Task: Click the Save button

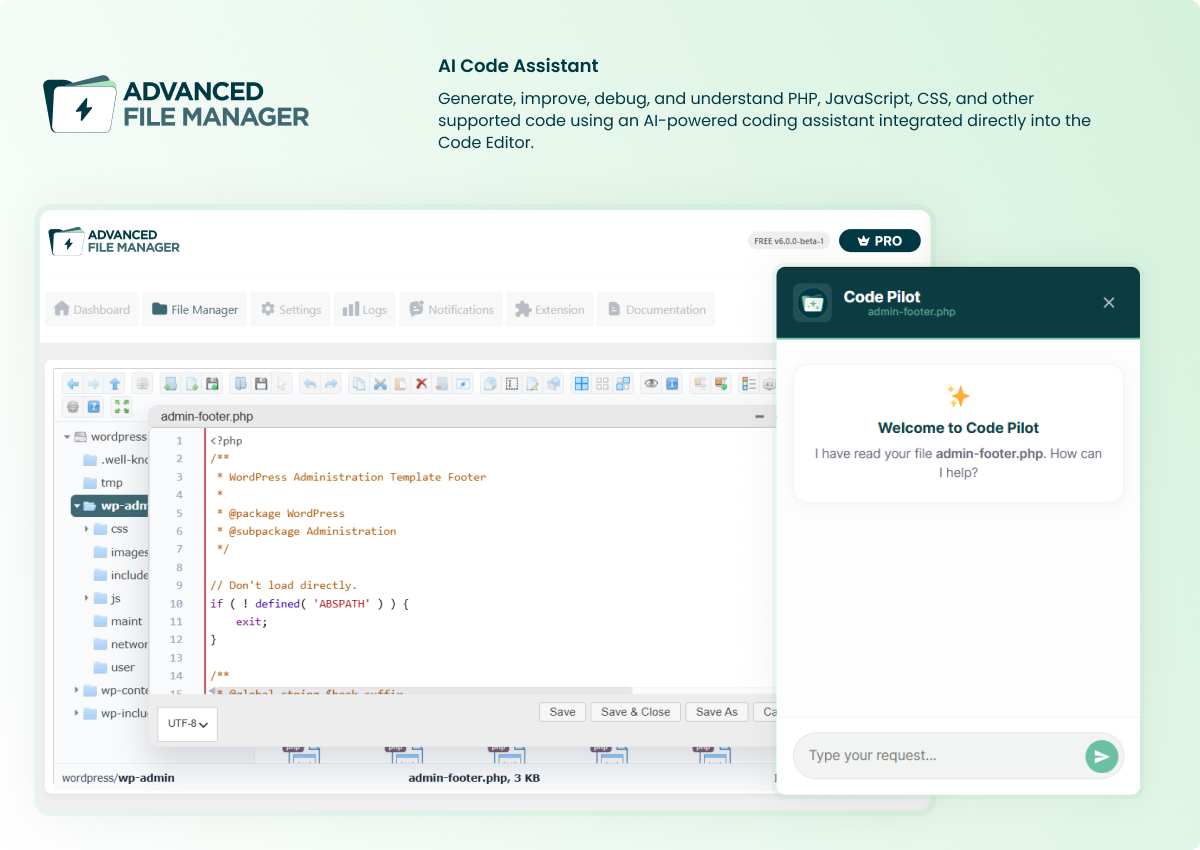Action: click(562, 712)
